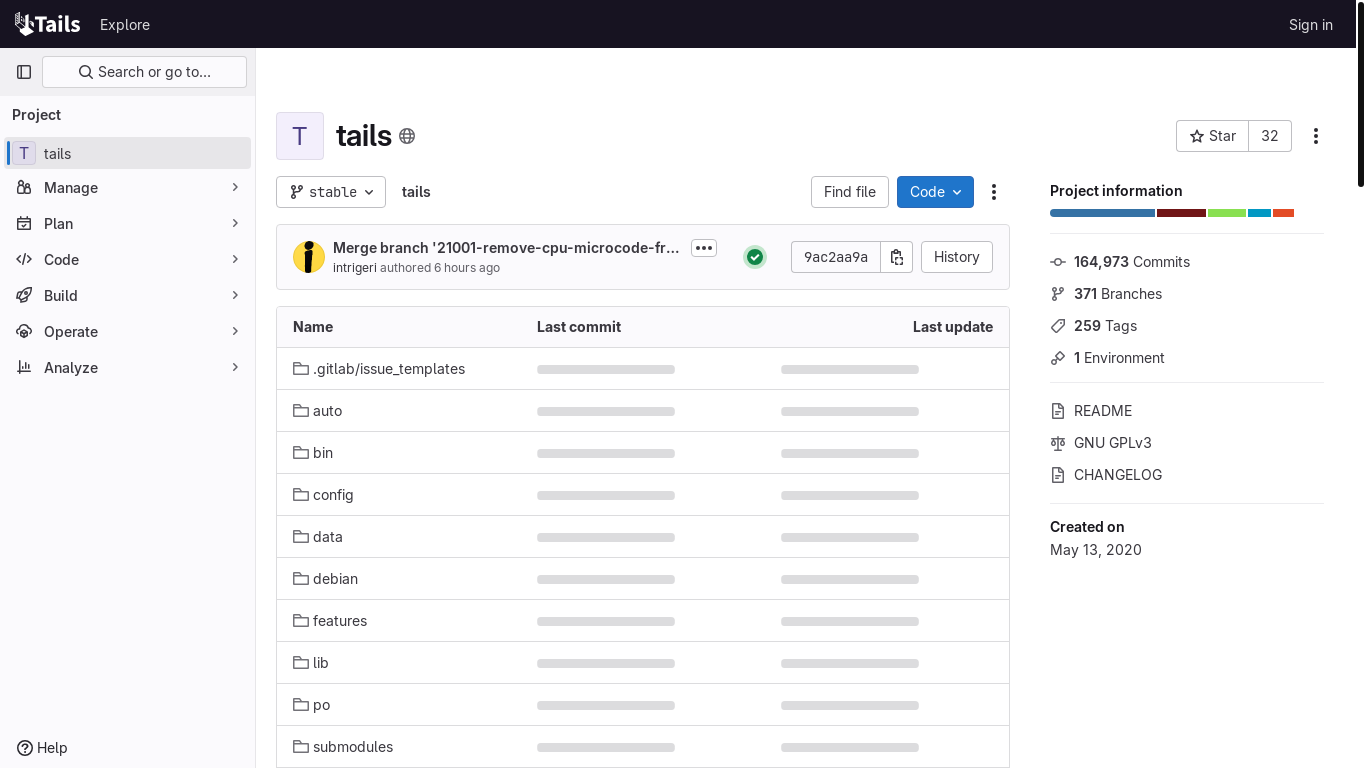The image size is (1366, 768).
Task: View the 164,973 Commits link
Action: pos(1132,262)
